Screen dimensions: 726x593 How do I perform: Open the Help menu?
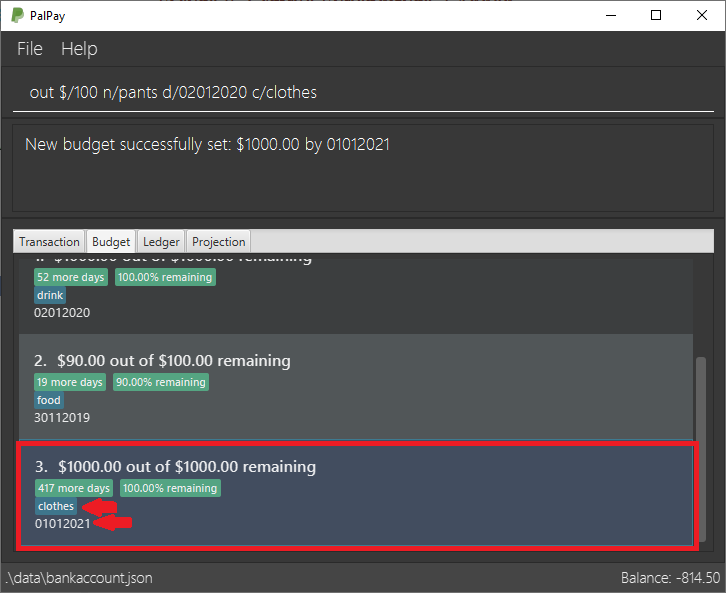click(79, 49)
